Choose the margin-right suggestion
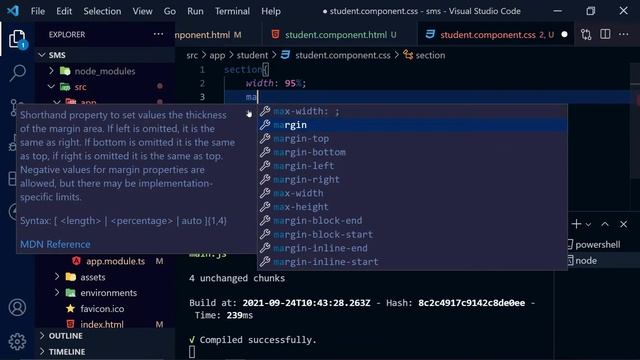 click(x=412, y=180)
